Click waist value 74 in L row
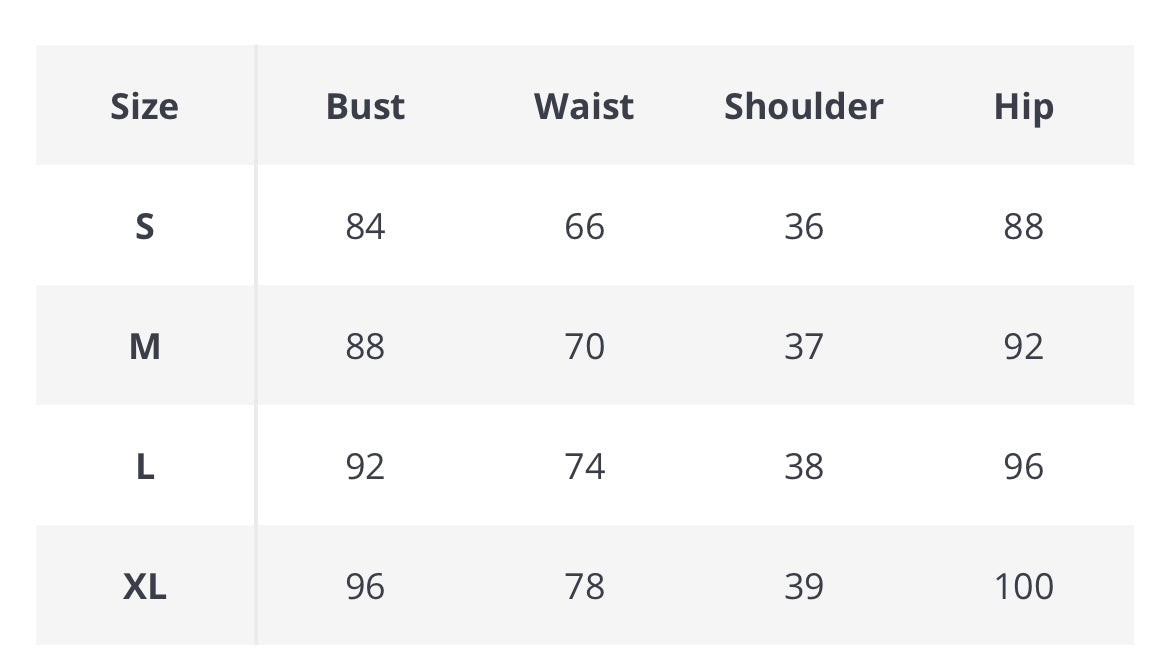Image resolution: width=1155 pixels, height=663 pixels. coord(584,467)
